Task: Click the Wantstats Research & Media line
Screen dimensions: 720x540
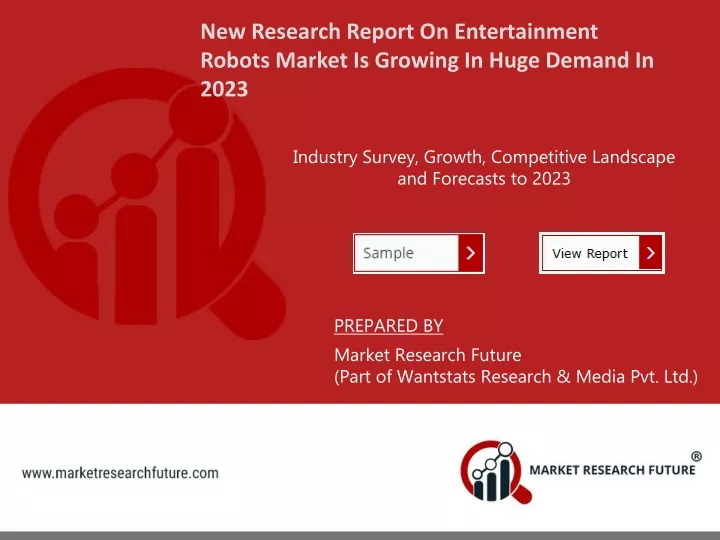Action: 516,377
